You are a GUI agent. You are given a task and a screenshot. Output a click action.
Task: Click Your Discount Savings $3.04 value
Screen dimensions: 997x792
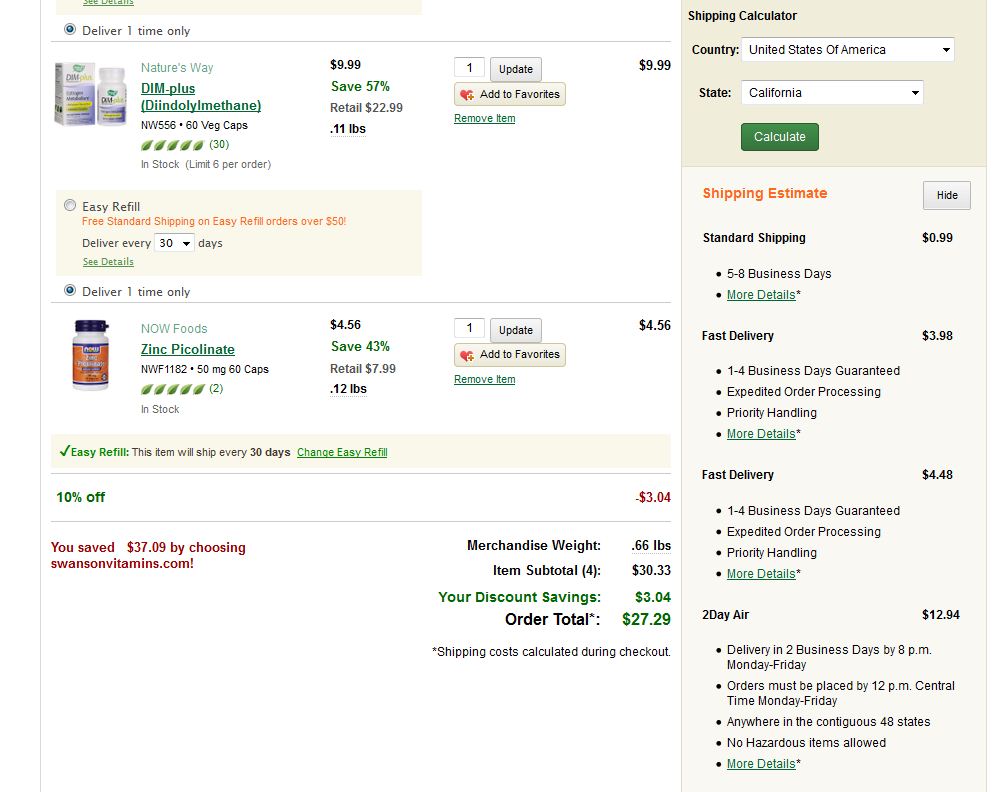653,597
